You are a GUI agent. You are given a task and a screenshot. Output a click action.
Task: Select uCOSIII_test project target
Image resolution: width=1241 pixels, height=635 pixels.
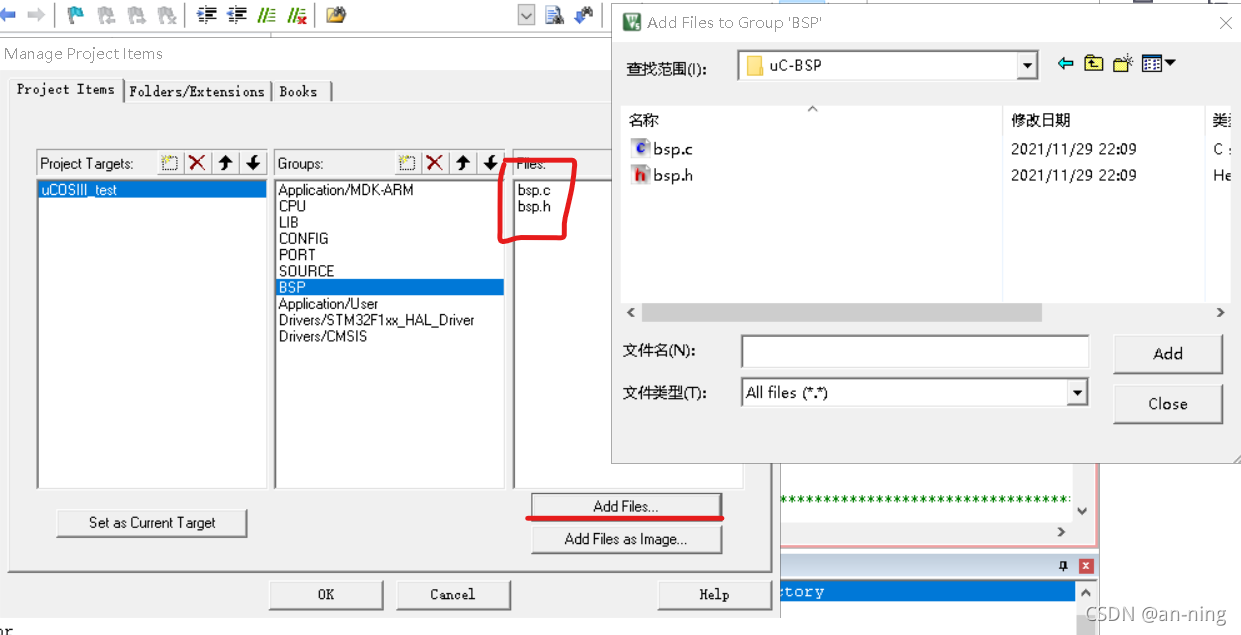point(152,189)
